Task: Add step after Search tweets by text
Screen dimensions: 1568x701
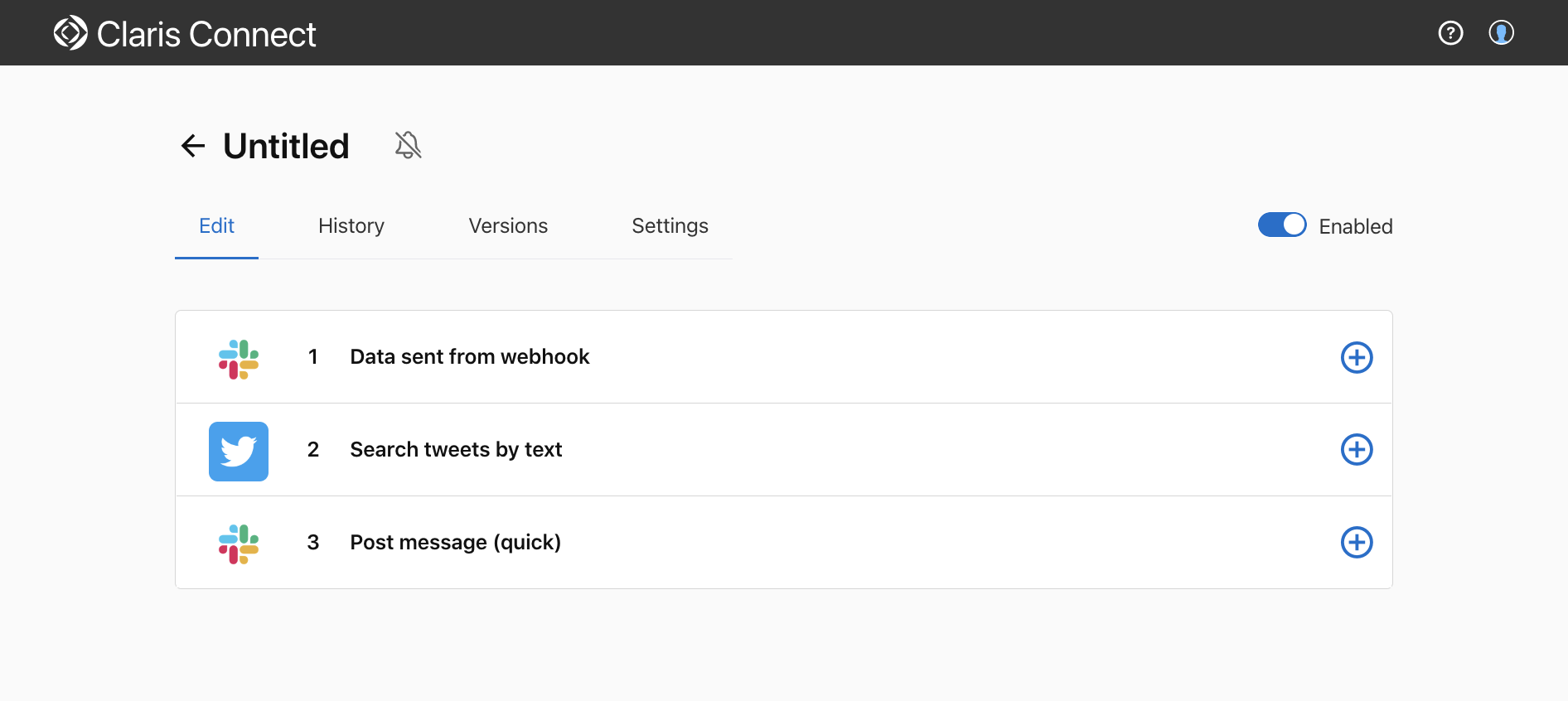Action: click(x=1357, y=450)
